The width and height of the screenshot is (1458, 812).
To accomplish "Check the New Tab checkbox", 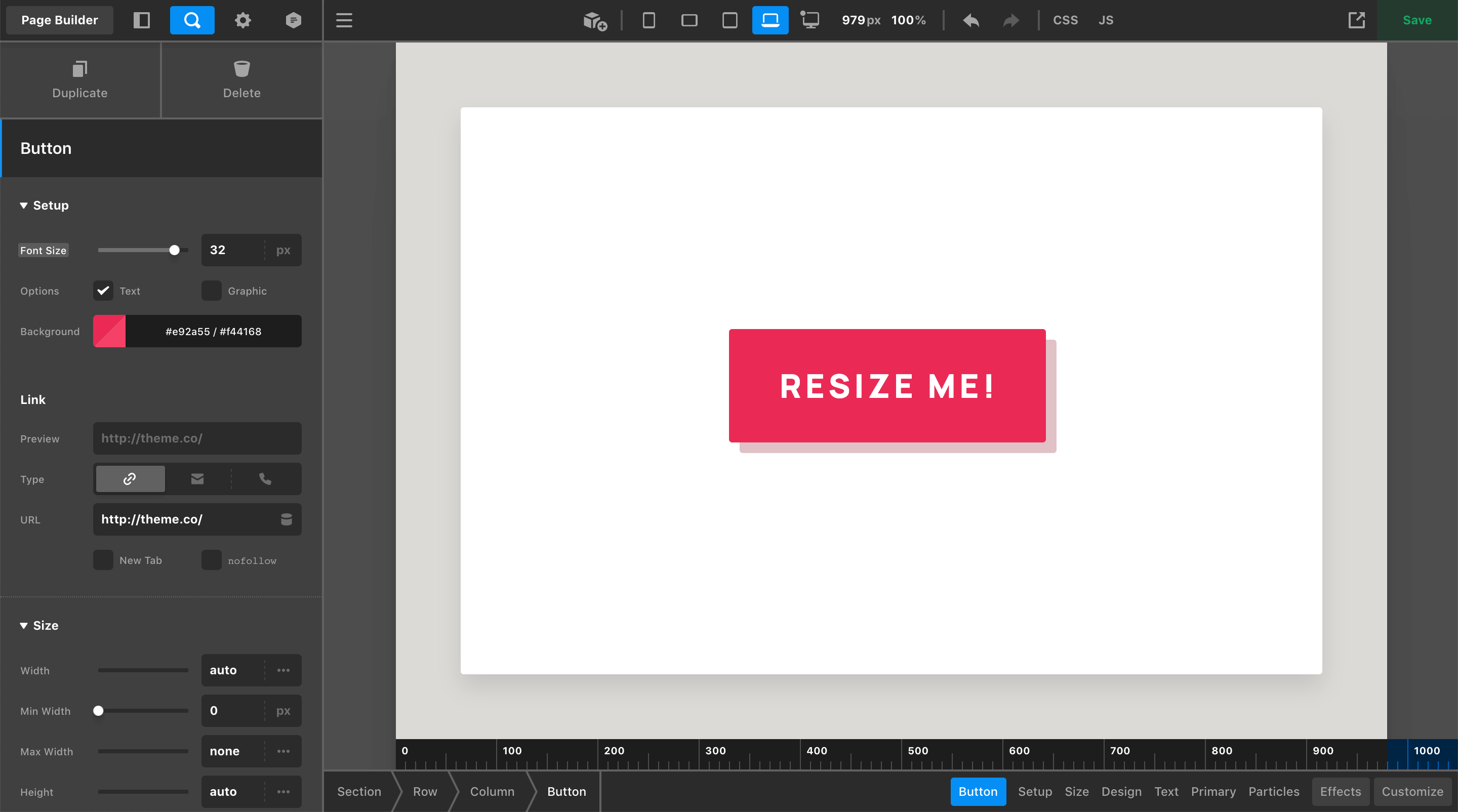I will click(103, 560).
